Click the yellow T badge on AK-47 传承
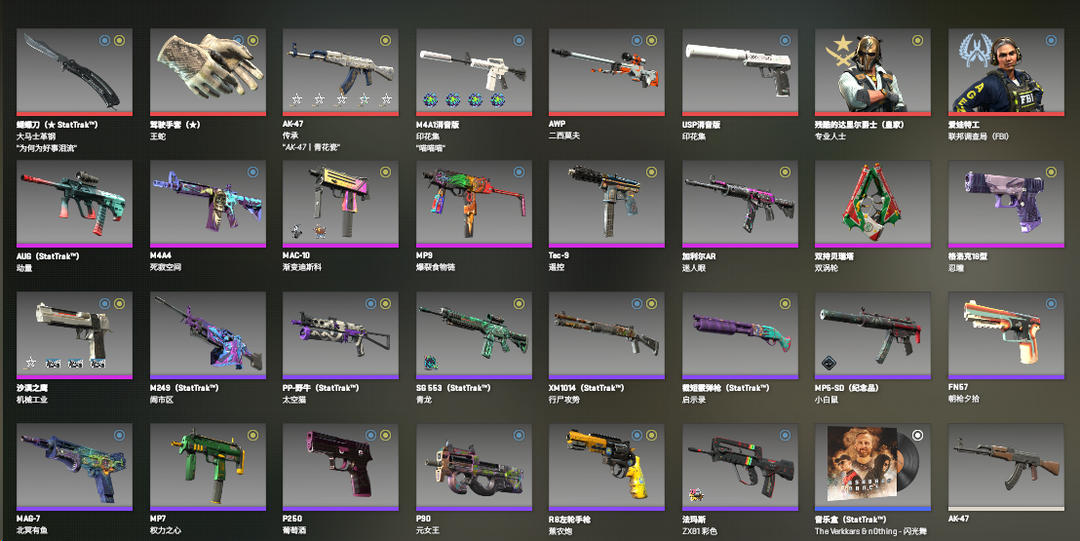This screenshot has width=1080, height=541. (x=386, y=41)
